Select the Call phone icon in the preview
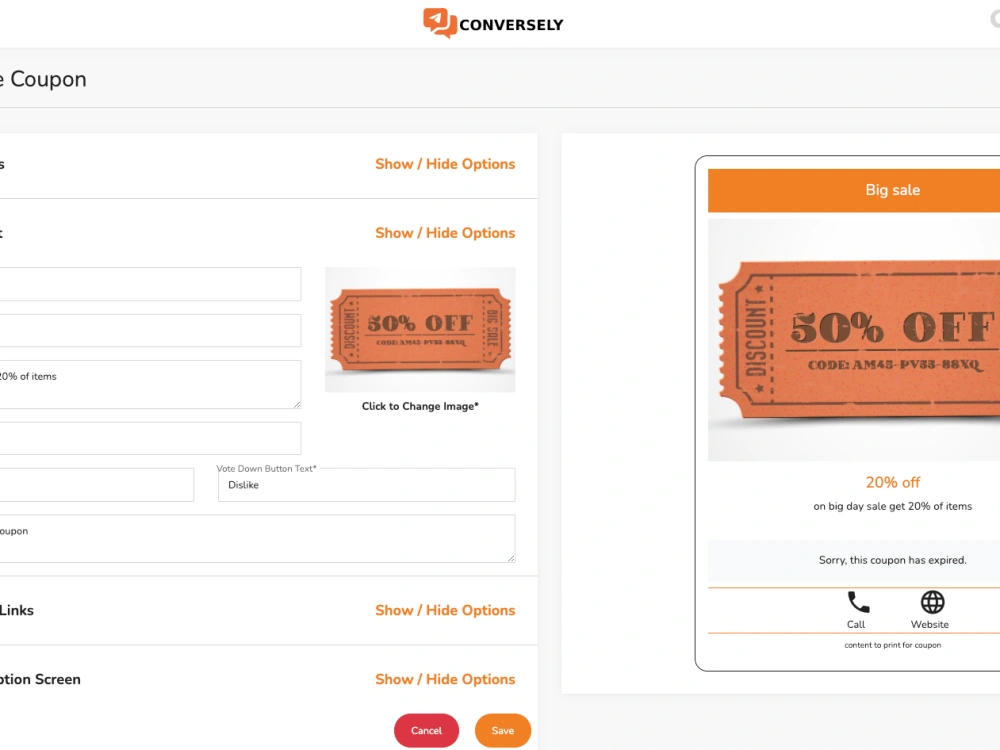Screen dimensions: 1000x750 [x=856, y=601]
